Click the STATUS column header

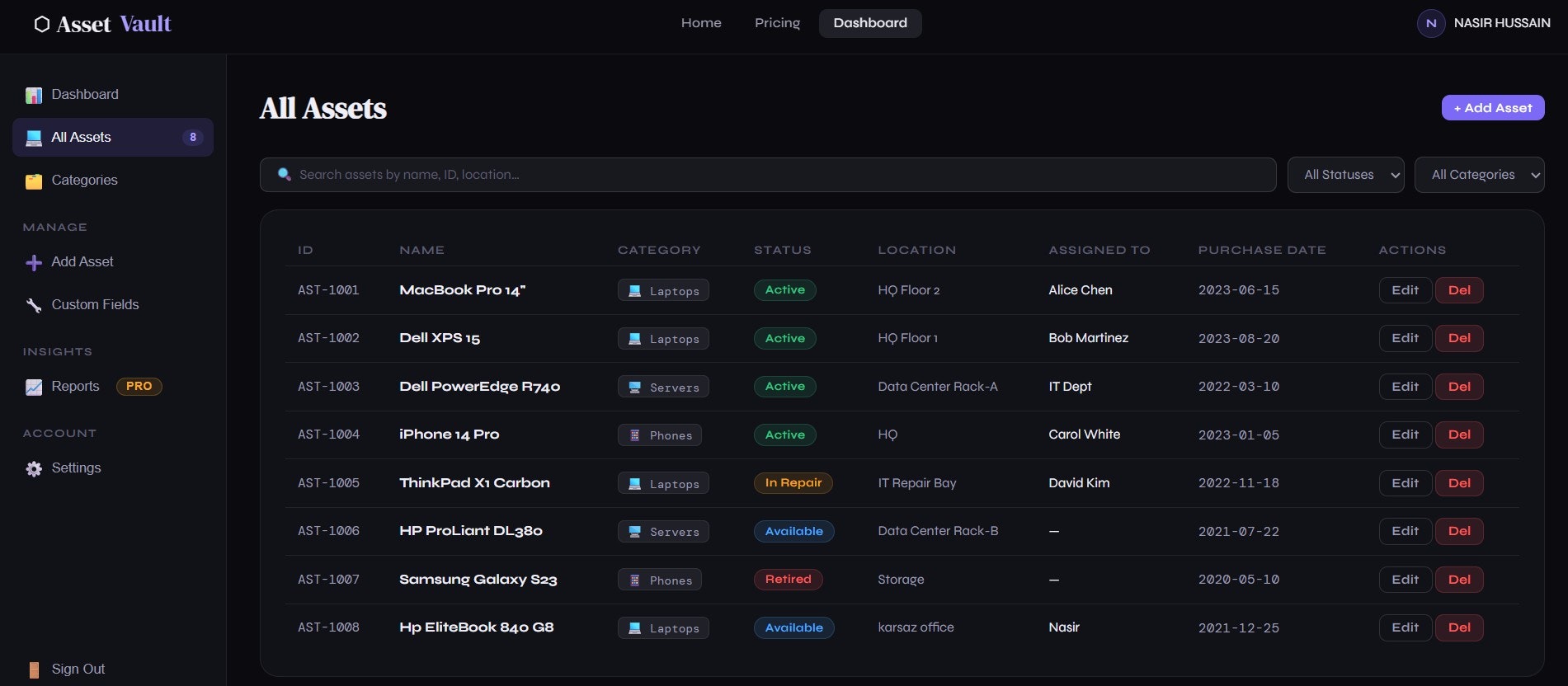[x=782, y=250]
